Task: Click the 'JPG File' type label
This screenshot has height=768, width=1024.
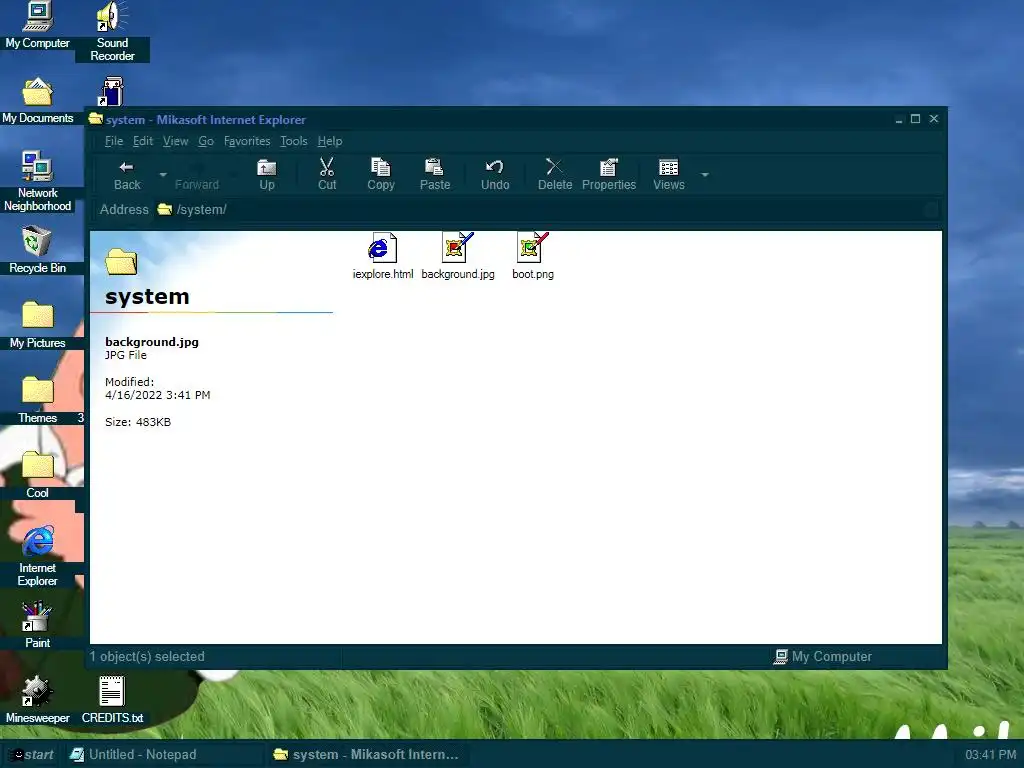Action: tap(126, 355)
